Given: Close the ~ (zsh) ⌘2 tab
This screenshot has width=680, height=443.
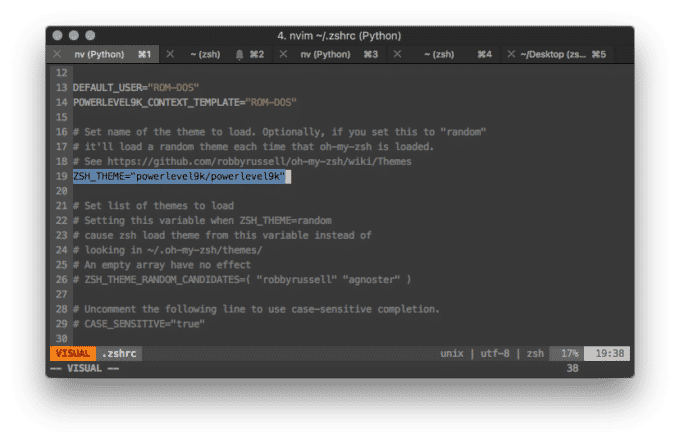Looking at the screenshot, I should 170,54.
